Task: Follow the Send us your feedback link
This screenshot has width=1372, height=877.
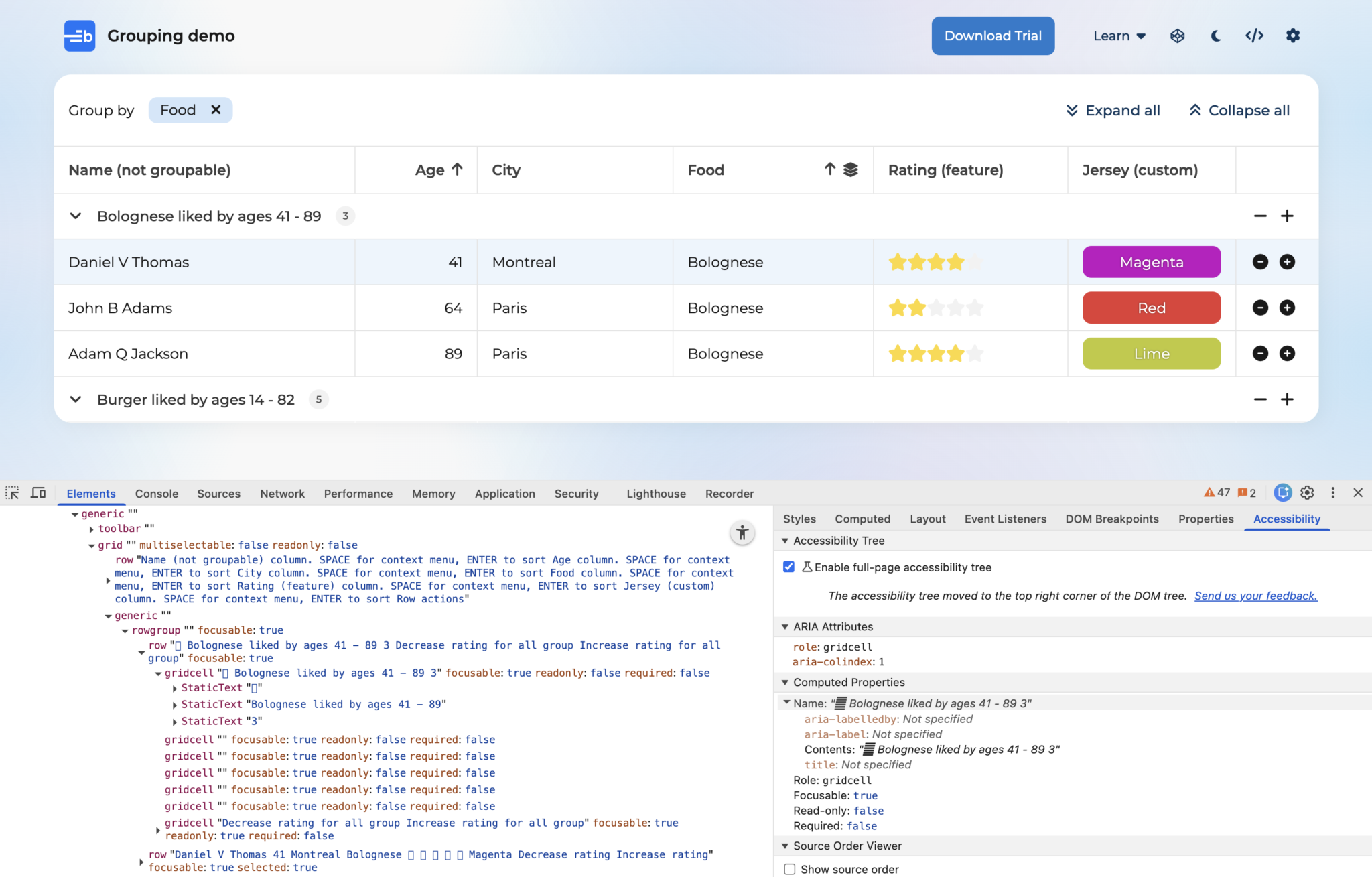Action: click(1255, 596)
